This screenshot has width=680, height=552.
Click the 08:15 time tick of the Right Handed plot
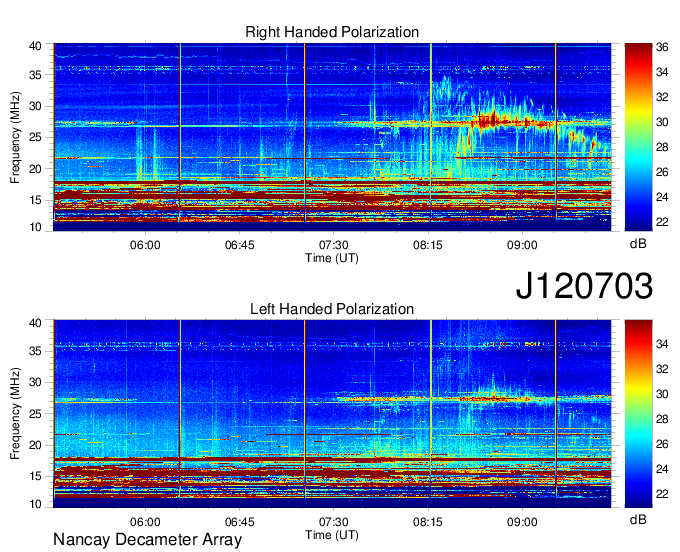(428, 245)
